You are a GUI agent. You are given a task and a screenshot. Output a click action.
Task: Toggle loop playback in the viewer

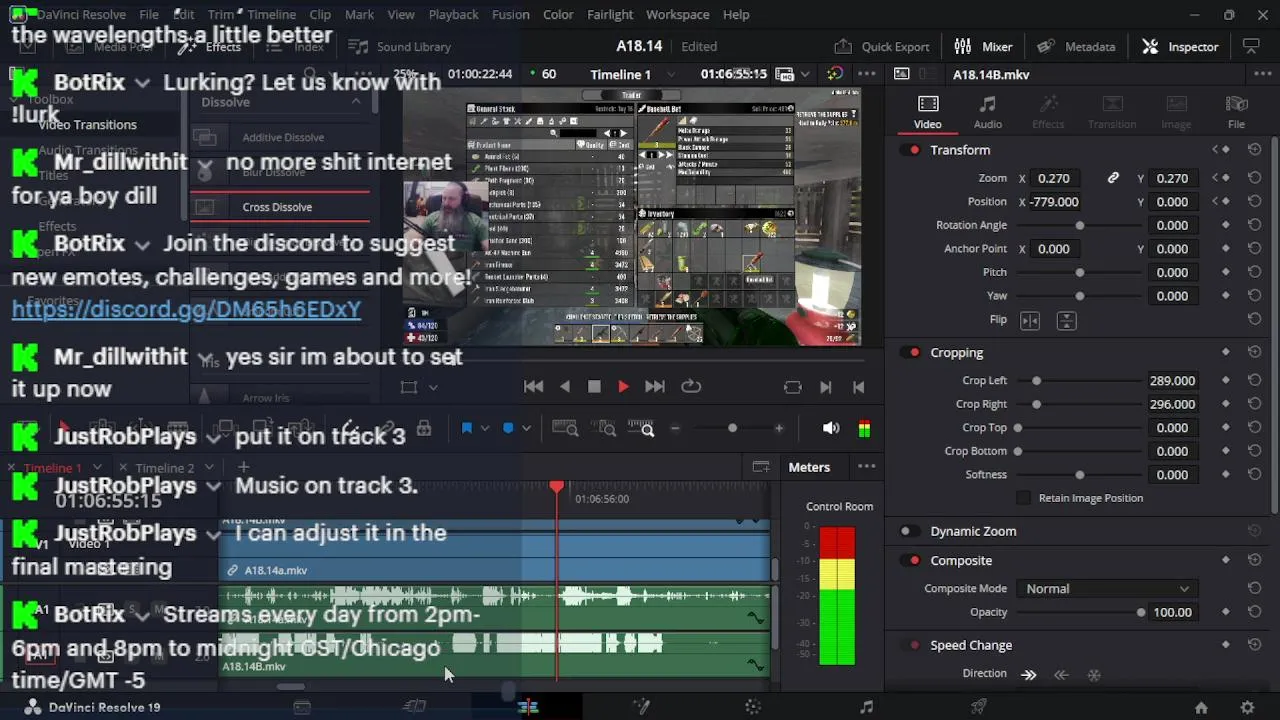(690, 387)
